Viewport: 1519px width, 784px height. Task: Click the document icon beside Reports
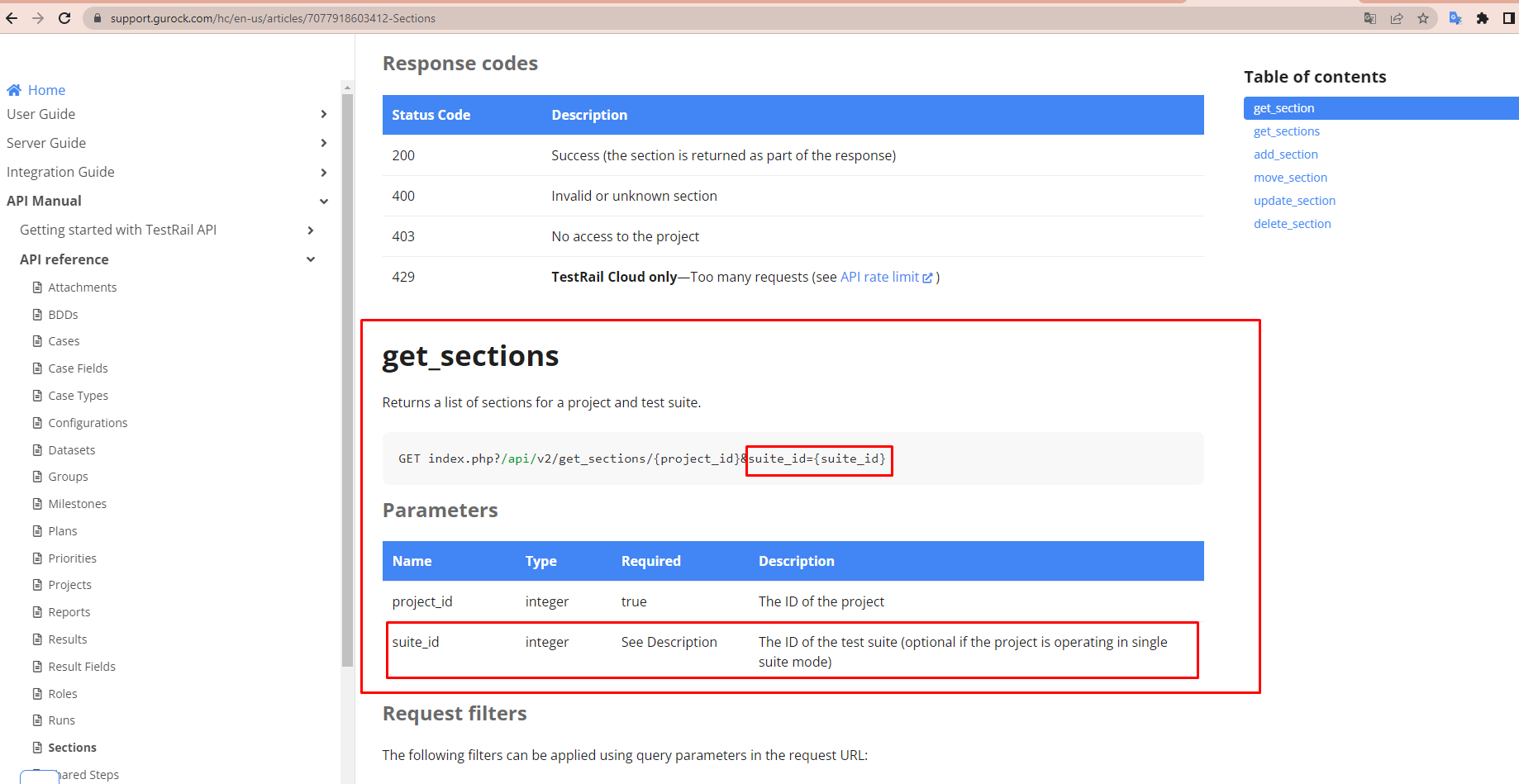click(37, 612)
